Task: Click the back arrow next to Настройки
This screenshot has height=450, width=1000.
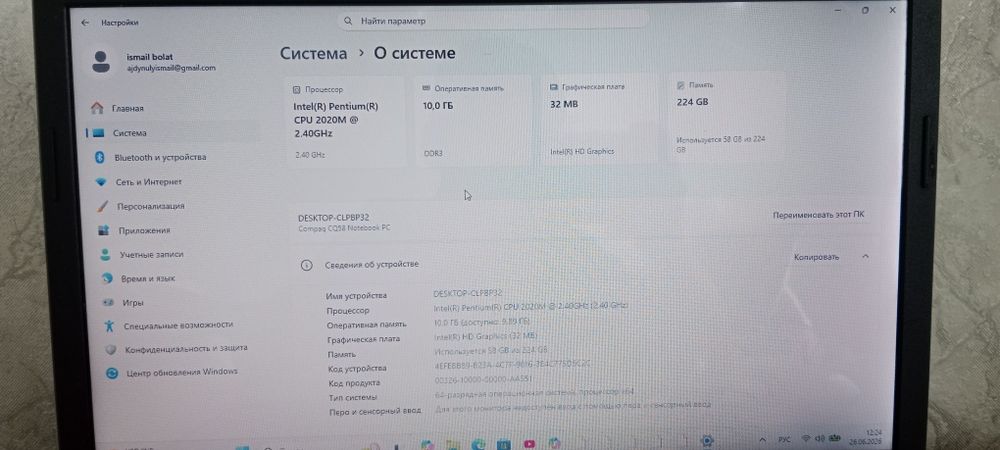Action: pyautogui.click(x=85, y=22)
